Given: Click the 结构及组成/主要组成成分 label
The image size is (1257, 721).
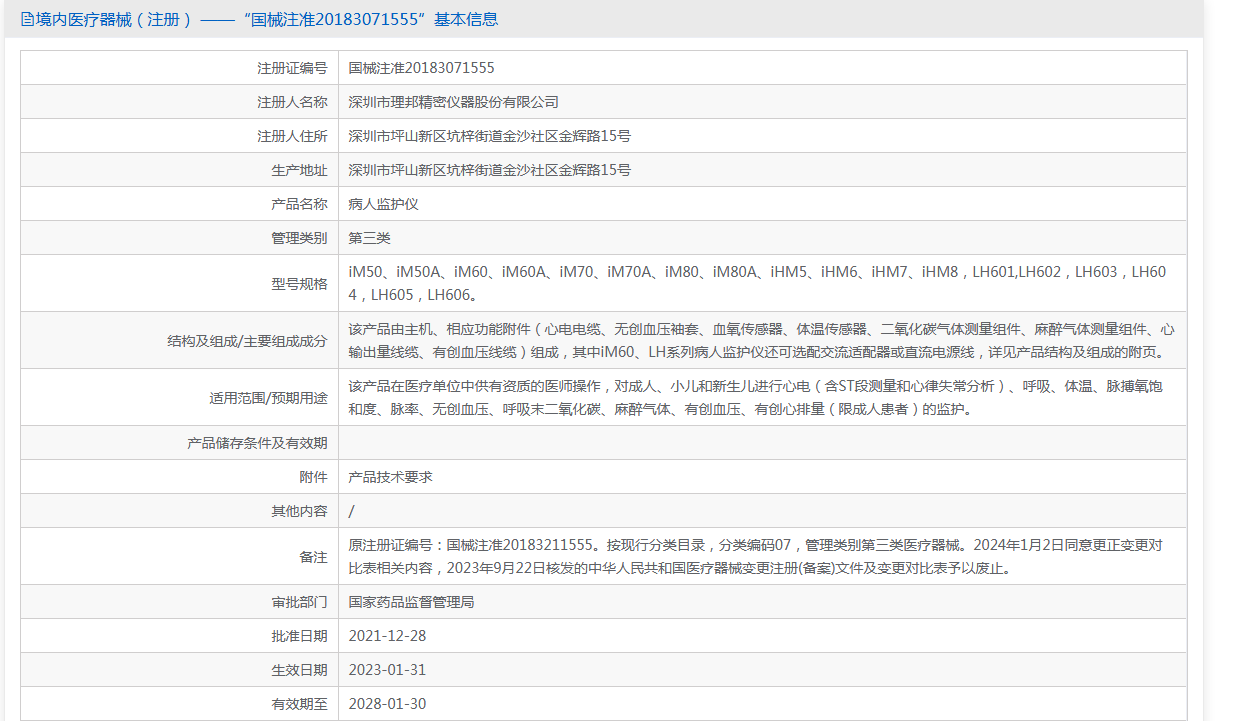Looking at the screenshot, I should (x=247, y=341).
